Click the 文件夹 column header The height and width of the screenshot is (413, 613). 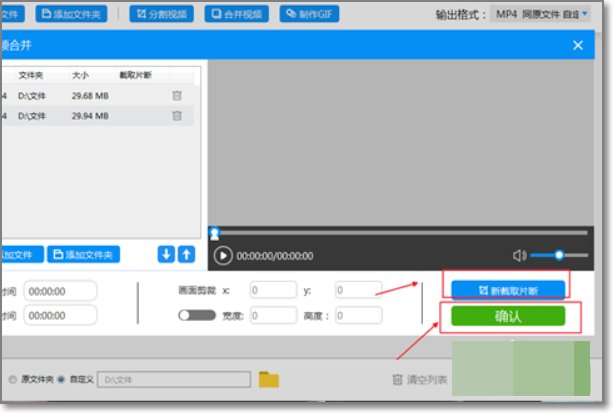click(31, 75)
